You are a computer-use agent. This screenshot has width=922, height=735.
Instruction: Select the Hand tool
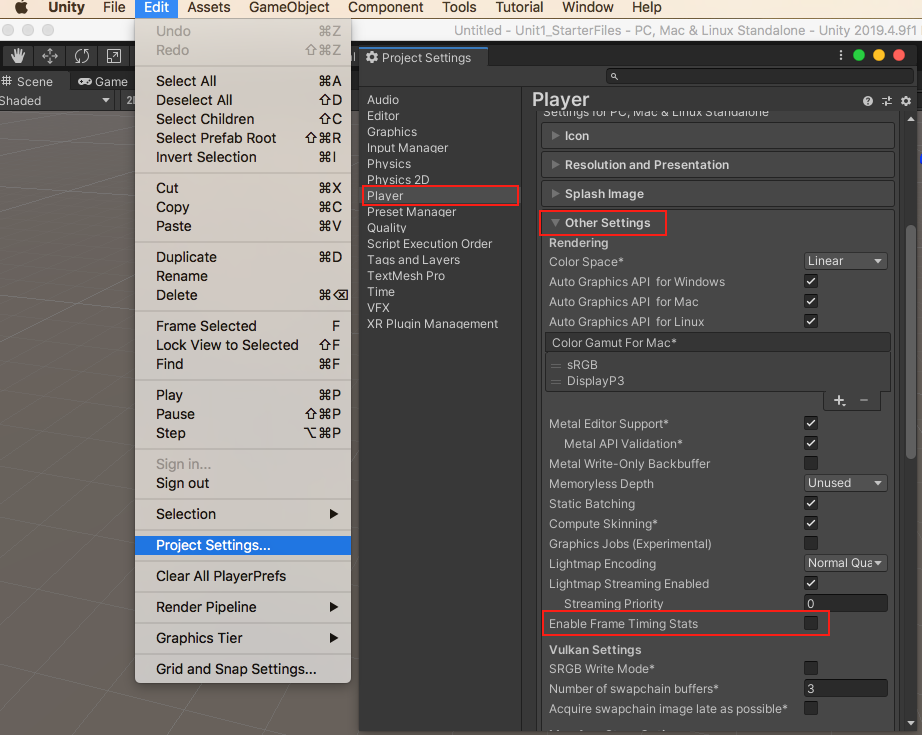coord(17,56)
